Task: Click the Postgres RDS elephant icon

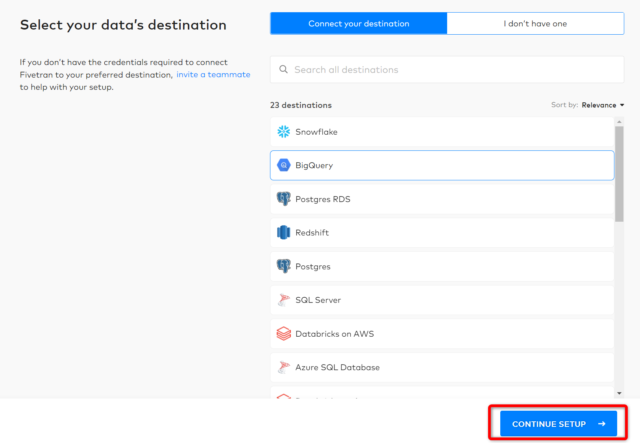Action: (284, 199)
